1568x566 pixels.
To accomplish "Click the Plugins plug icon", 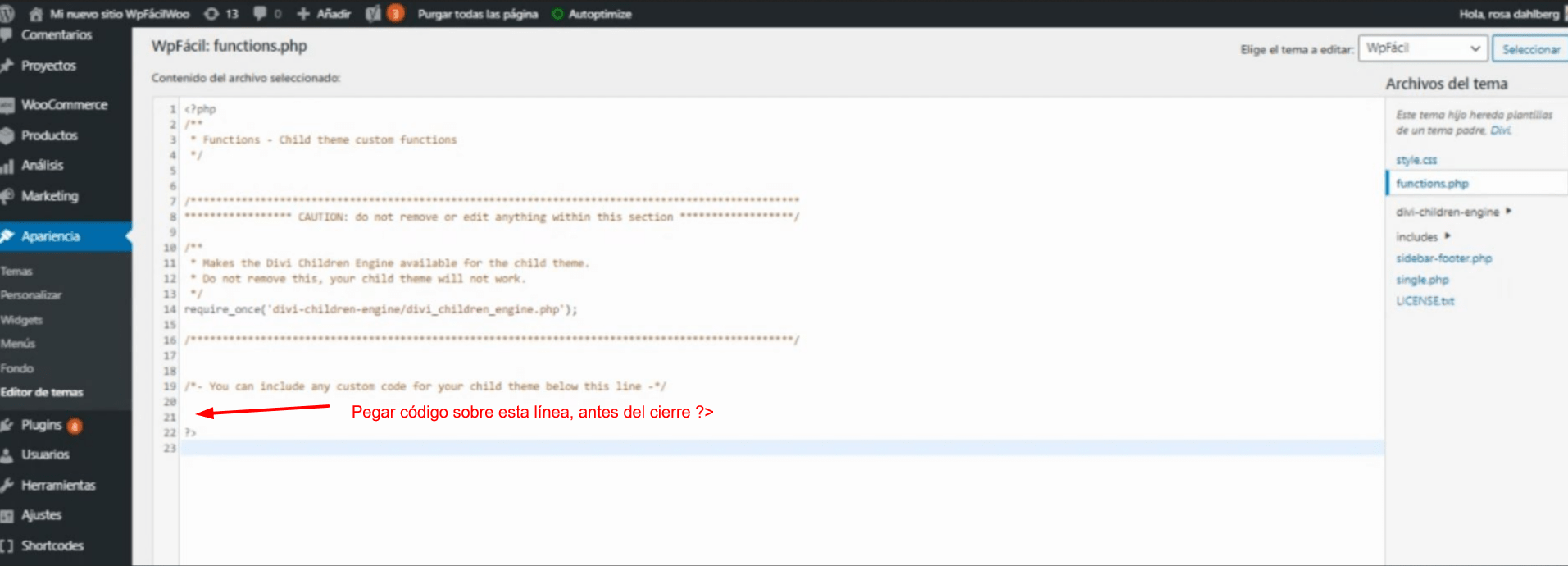I will (x=7, y=425).
